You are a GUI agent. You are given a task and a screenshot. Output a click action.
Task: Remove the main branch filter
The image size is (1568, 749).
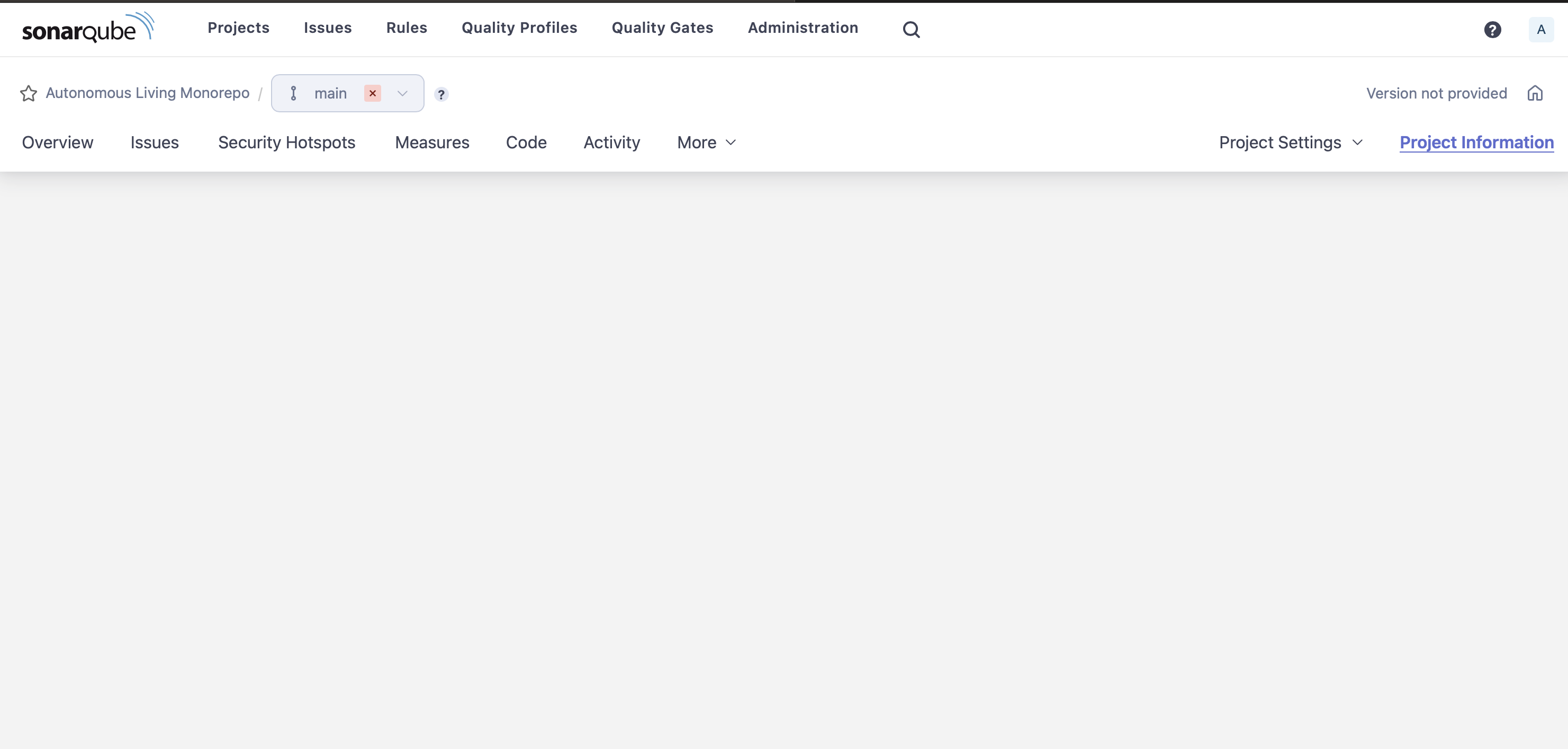(x=373, y=93)
